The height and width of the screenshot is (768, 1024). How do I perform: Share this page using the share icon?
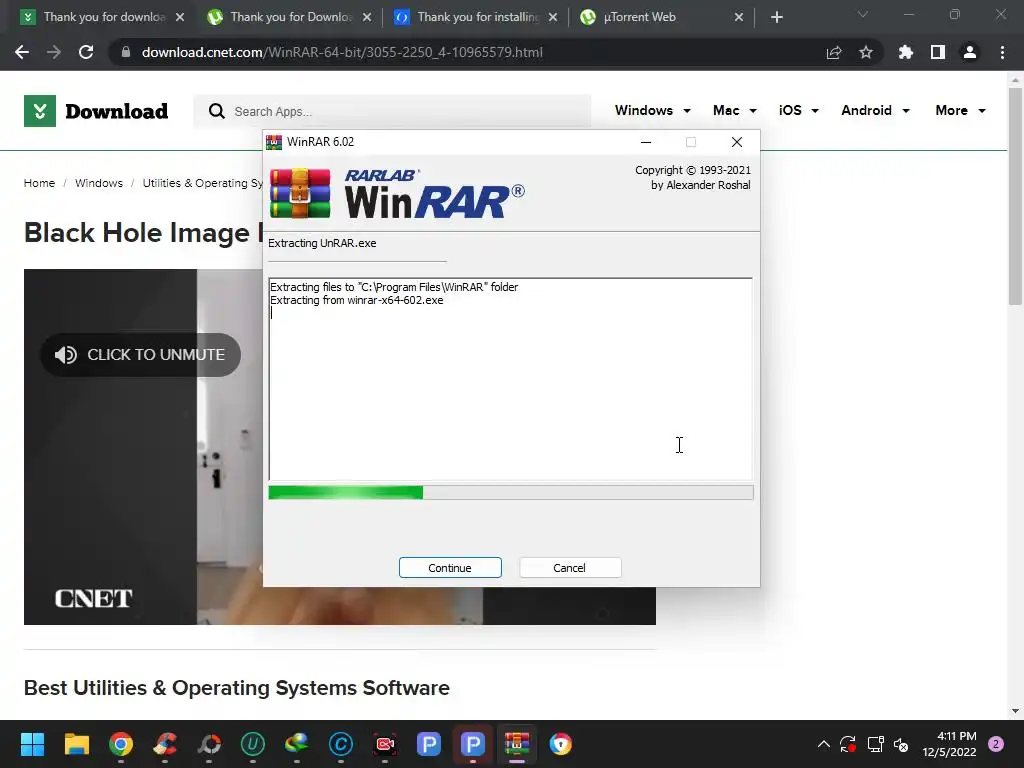(834, 52)
